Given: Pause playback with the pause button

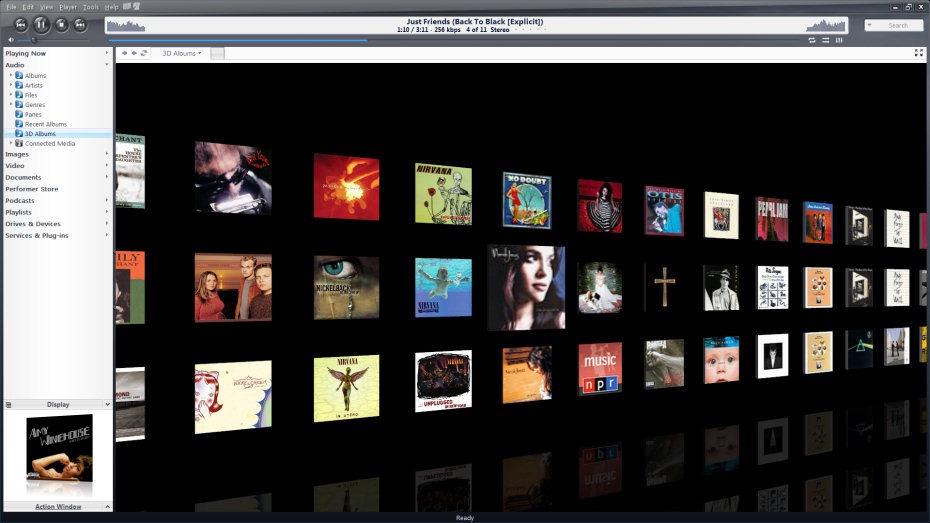Looking at the screenshot, I should [41, 24].
